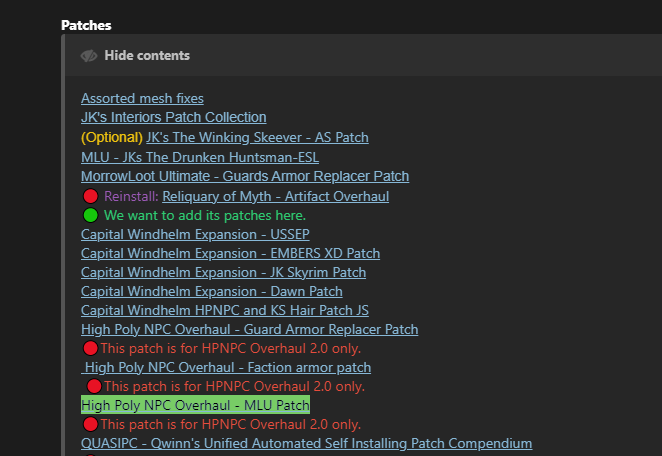Click the HPNPC 2.0 note under MLU Patch
Viewport: 662px width, 456px height.
[231, 424]
